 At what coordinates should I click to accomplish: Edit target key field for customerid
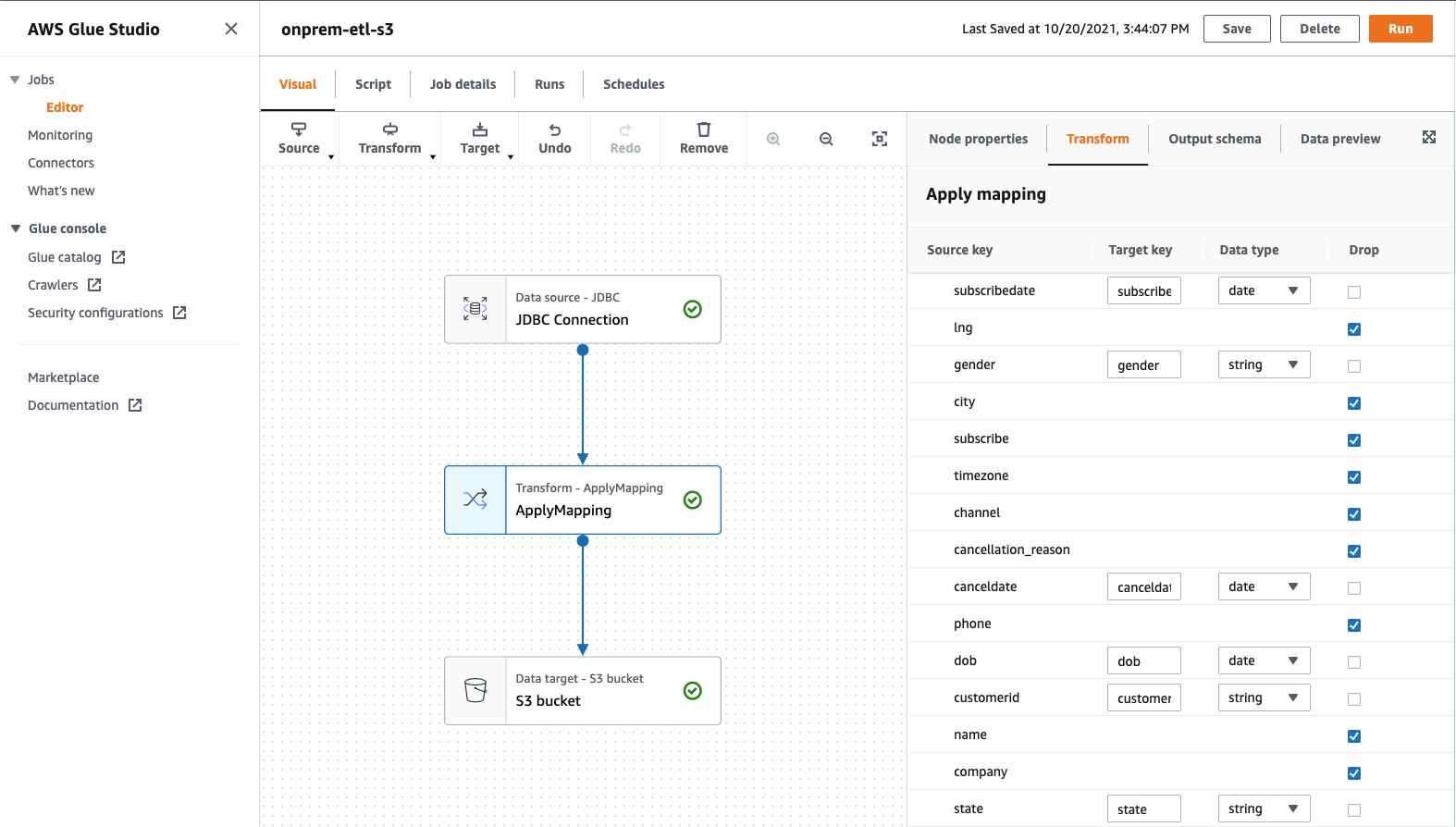(x=1144, y=697)
